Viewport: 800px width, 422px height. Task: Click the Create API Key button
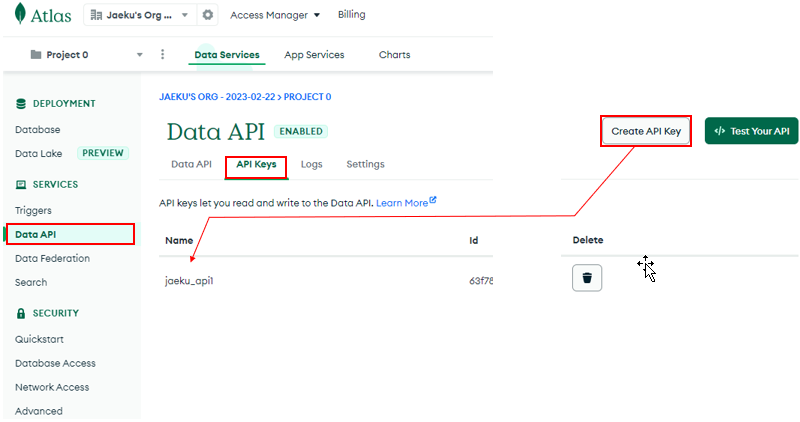click(646, 131)
